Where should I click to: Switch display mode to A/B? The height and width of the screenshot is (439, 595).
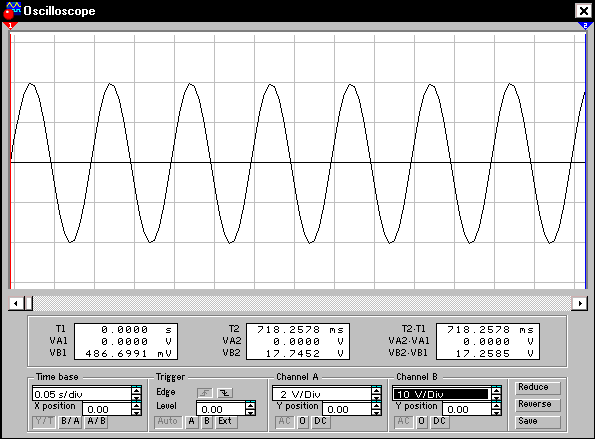96,421
